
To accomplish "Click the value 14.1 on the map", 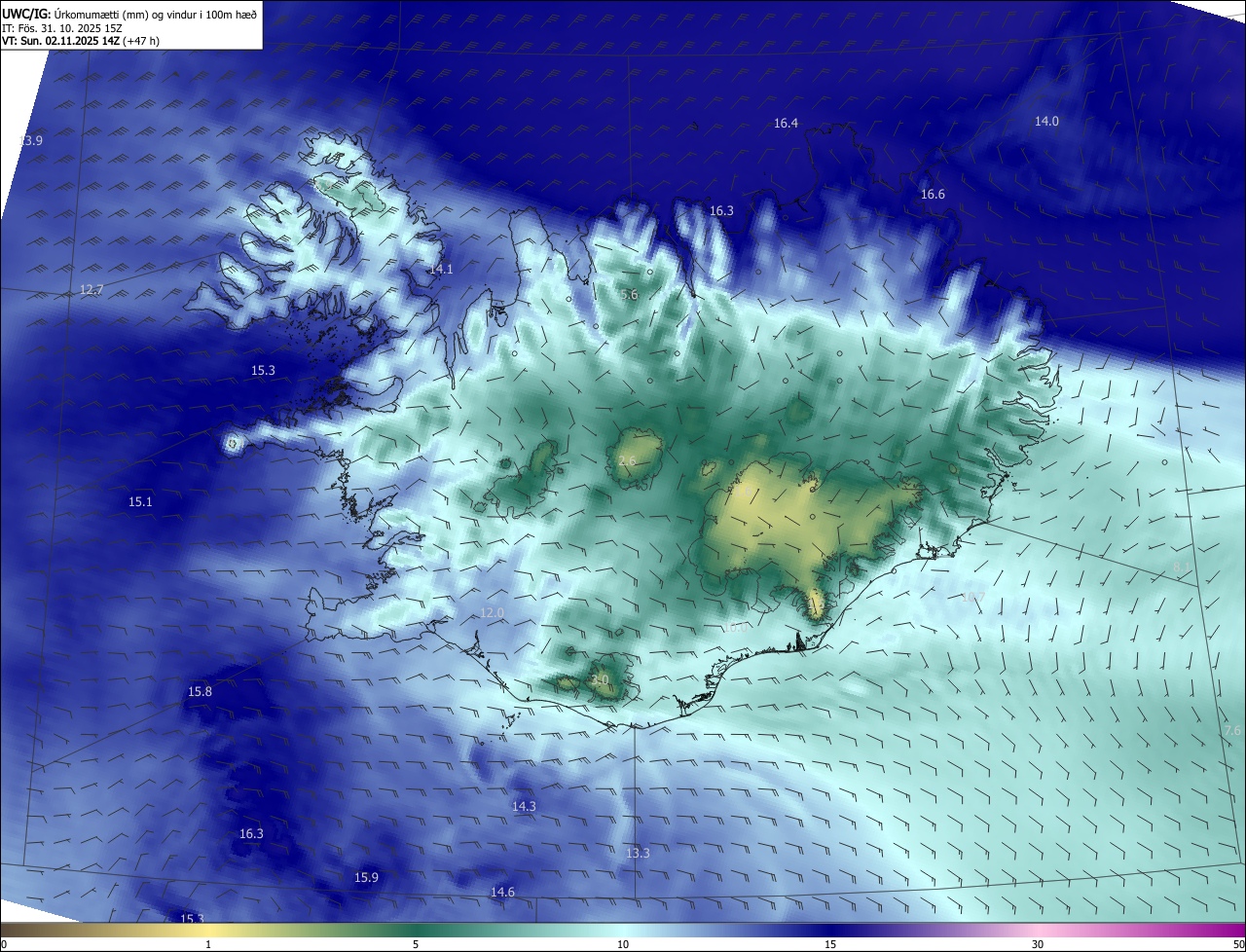I will click(441, 270).
